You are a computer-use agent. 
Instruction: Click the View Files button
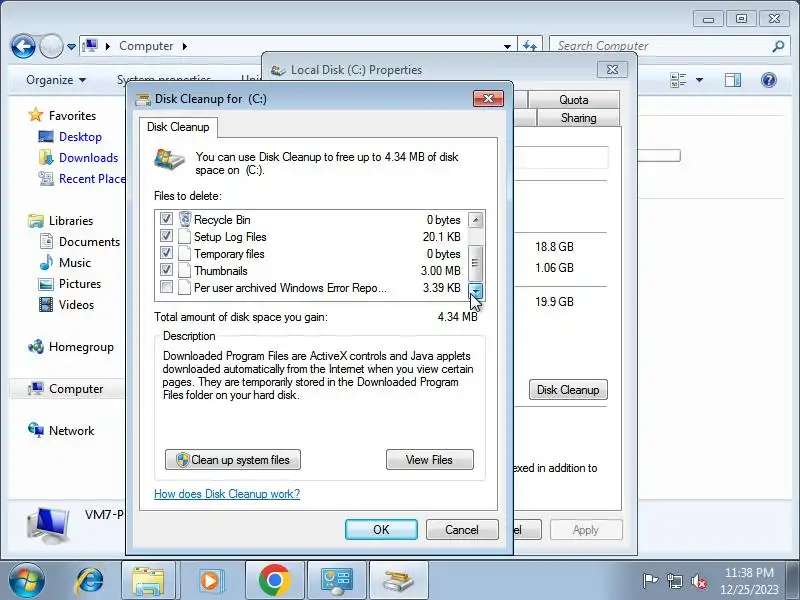[x=430, y=460]
